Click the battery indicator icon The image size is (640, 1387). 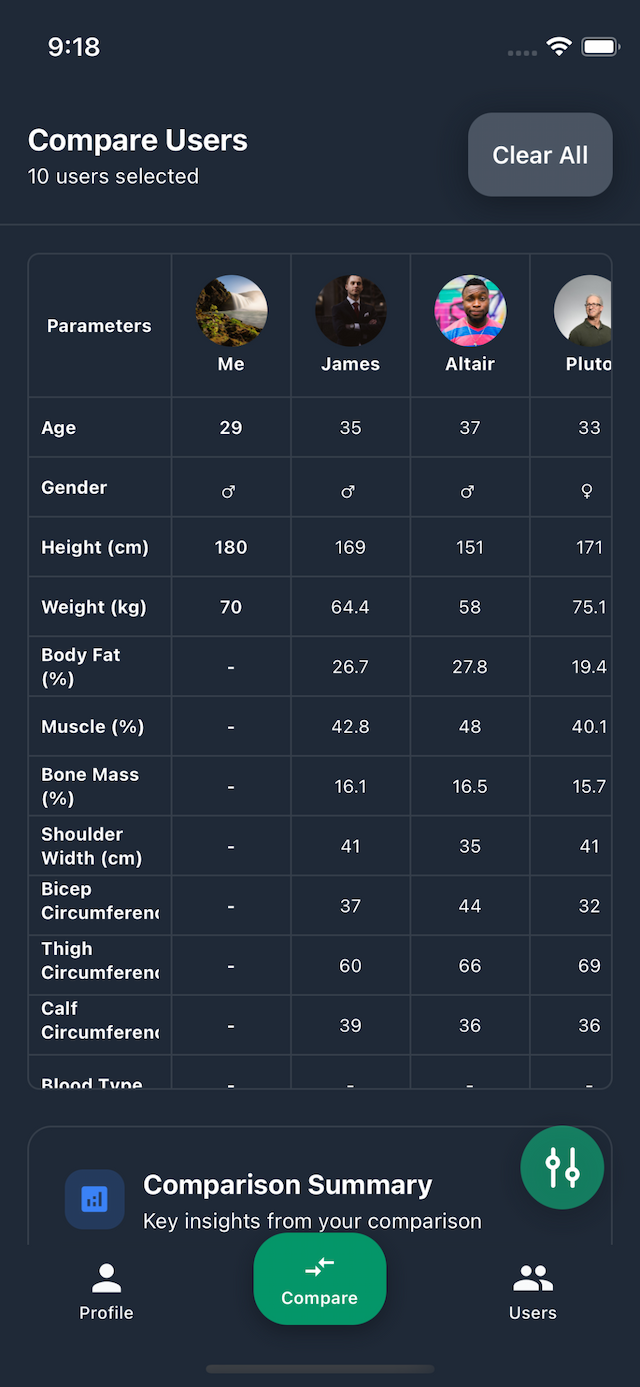[601, 47]
